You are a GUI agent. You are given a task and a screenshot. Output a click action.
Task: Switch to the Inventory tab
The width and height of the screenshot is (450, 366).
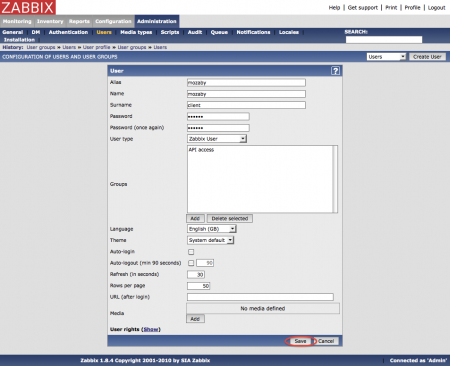pyautogui.click(x=50, y=21)
